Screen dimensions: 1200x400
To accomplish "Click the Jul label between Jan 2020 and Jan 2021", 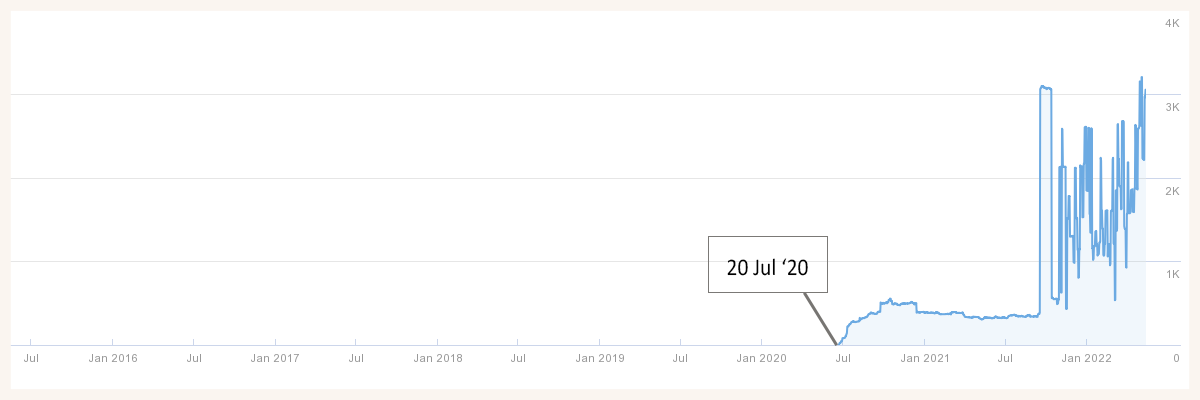I will (x=843, y=357).
